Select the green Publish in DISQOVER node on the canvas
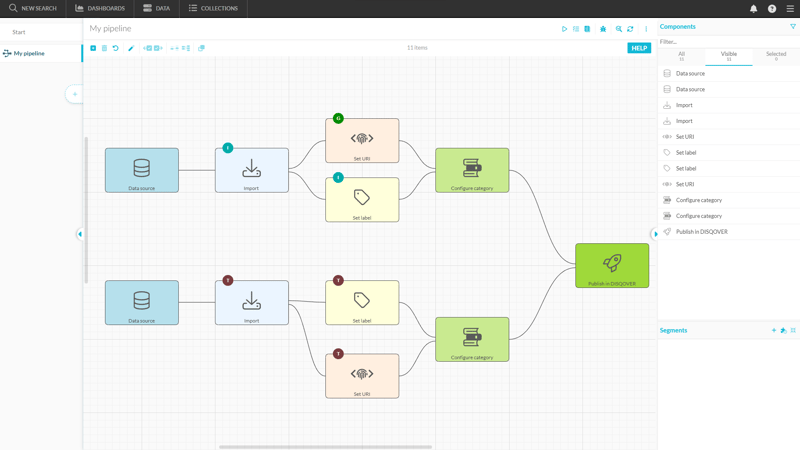Image resolution: width=800 pixels, height=450 pixels. (612, 265)
